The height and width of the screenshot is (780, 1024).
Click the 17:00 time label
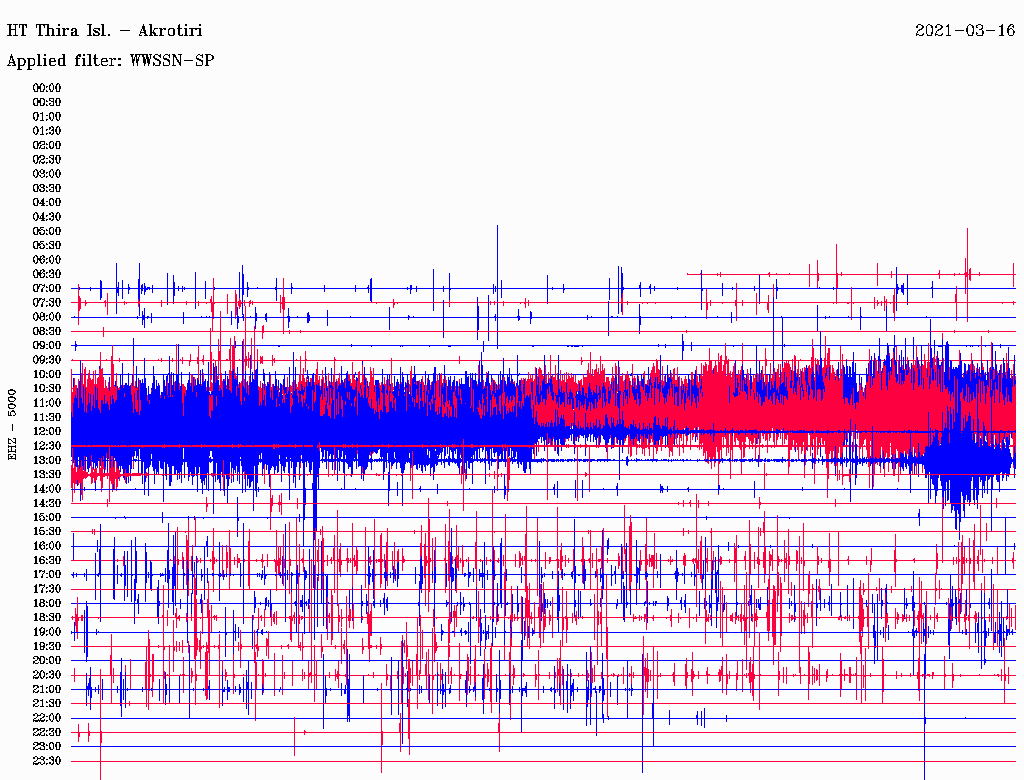pos(47,575)
